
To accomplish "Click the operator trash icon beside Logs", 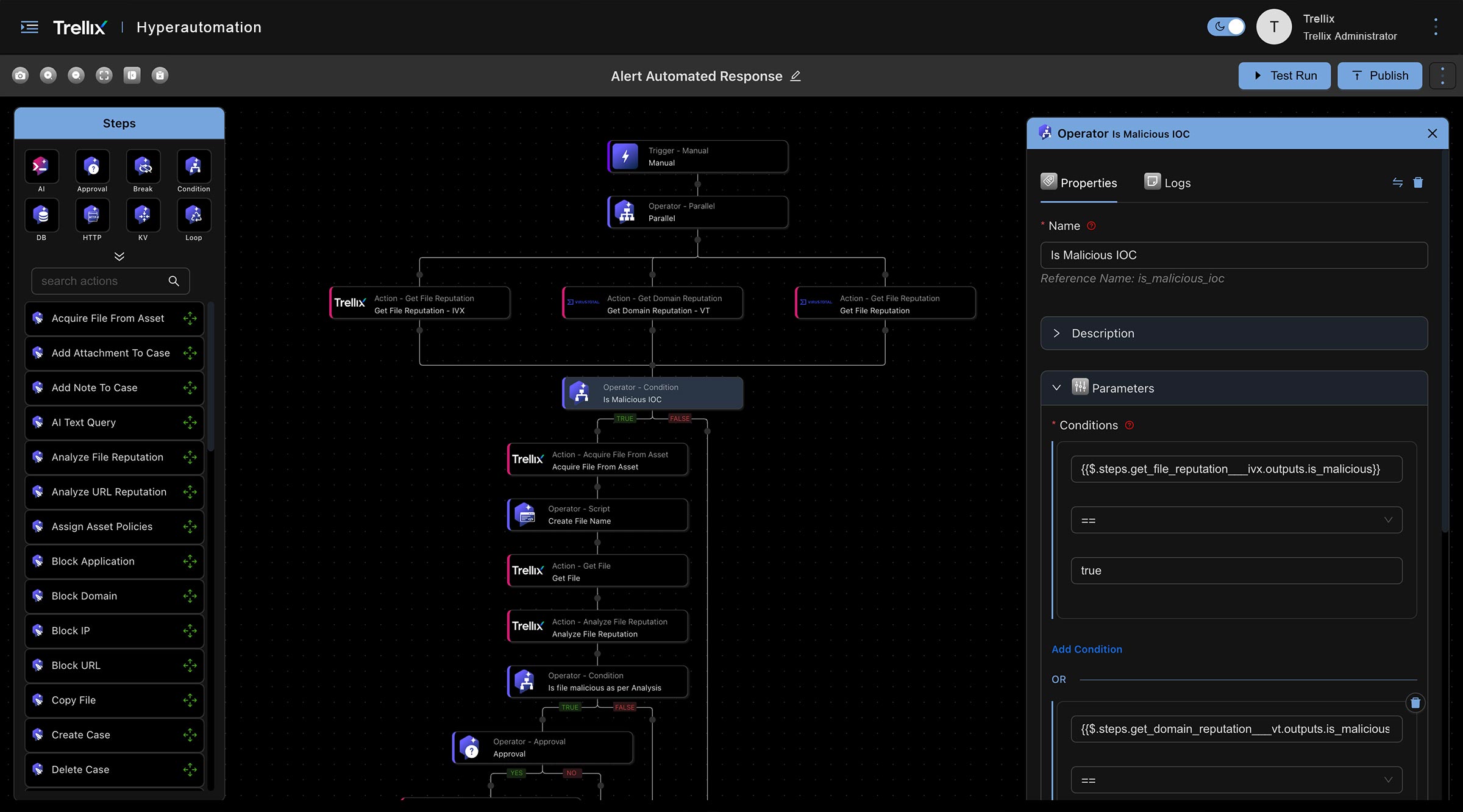I will [1418, 182].
